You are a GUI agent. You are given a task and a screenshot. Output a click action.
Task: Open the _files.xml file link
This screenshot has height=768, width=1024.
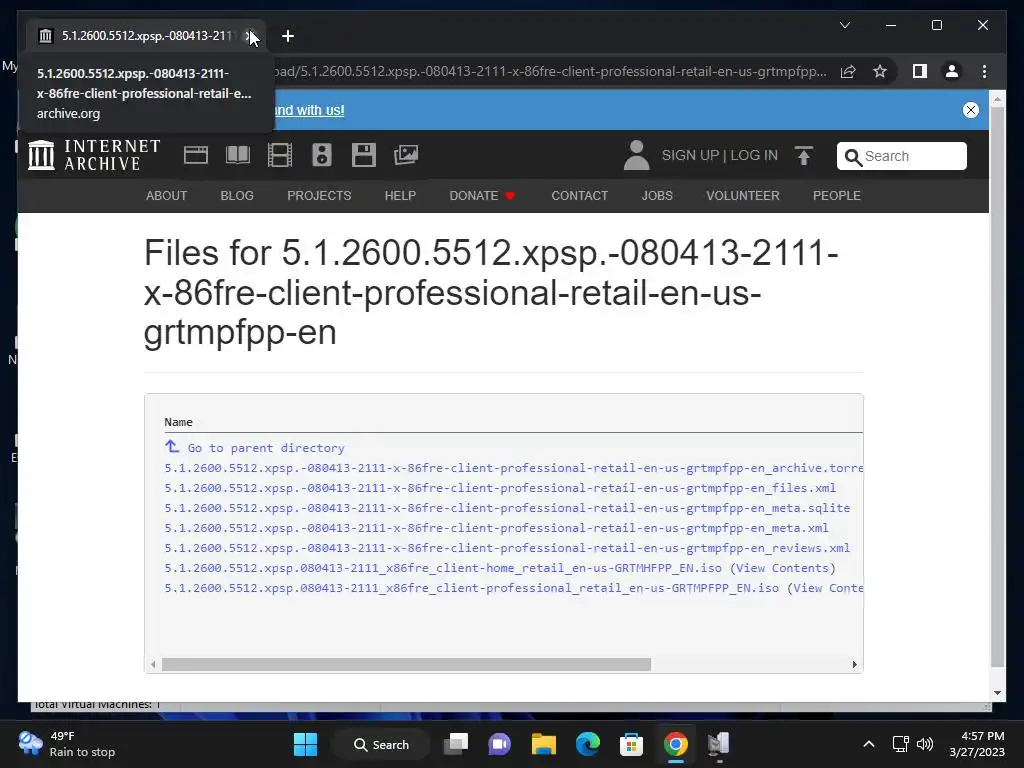[x=500, y=488]
